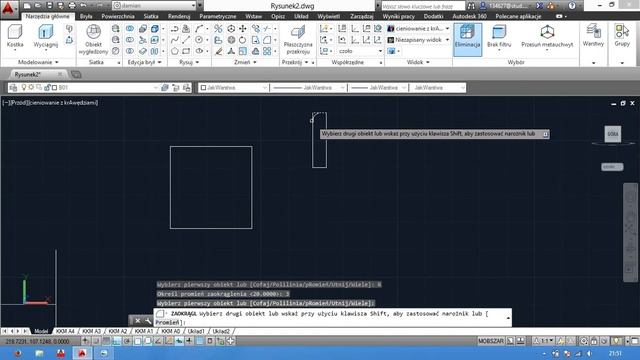640x360 pixels.
Task: Open the layer name dropdown
Action: pos(108,87)
